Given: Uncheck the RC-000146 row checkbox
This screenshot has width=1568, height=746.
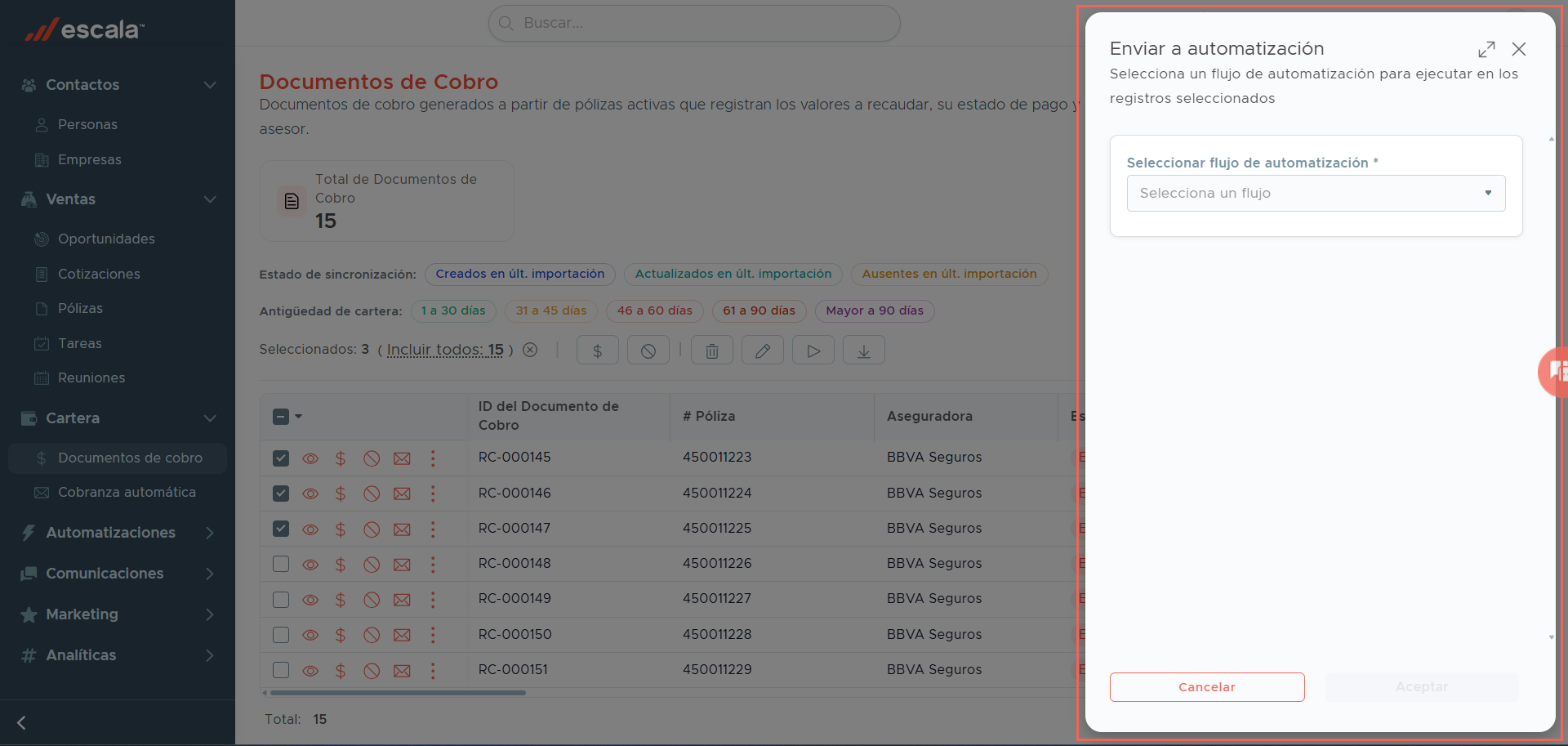Looking at the screenshot, I should point(281,494).
